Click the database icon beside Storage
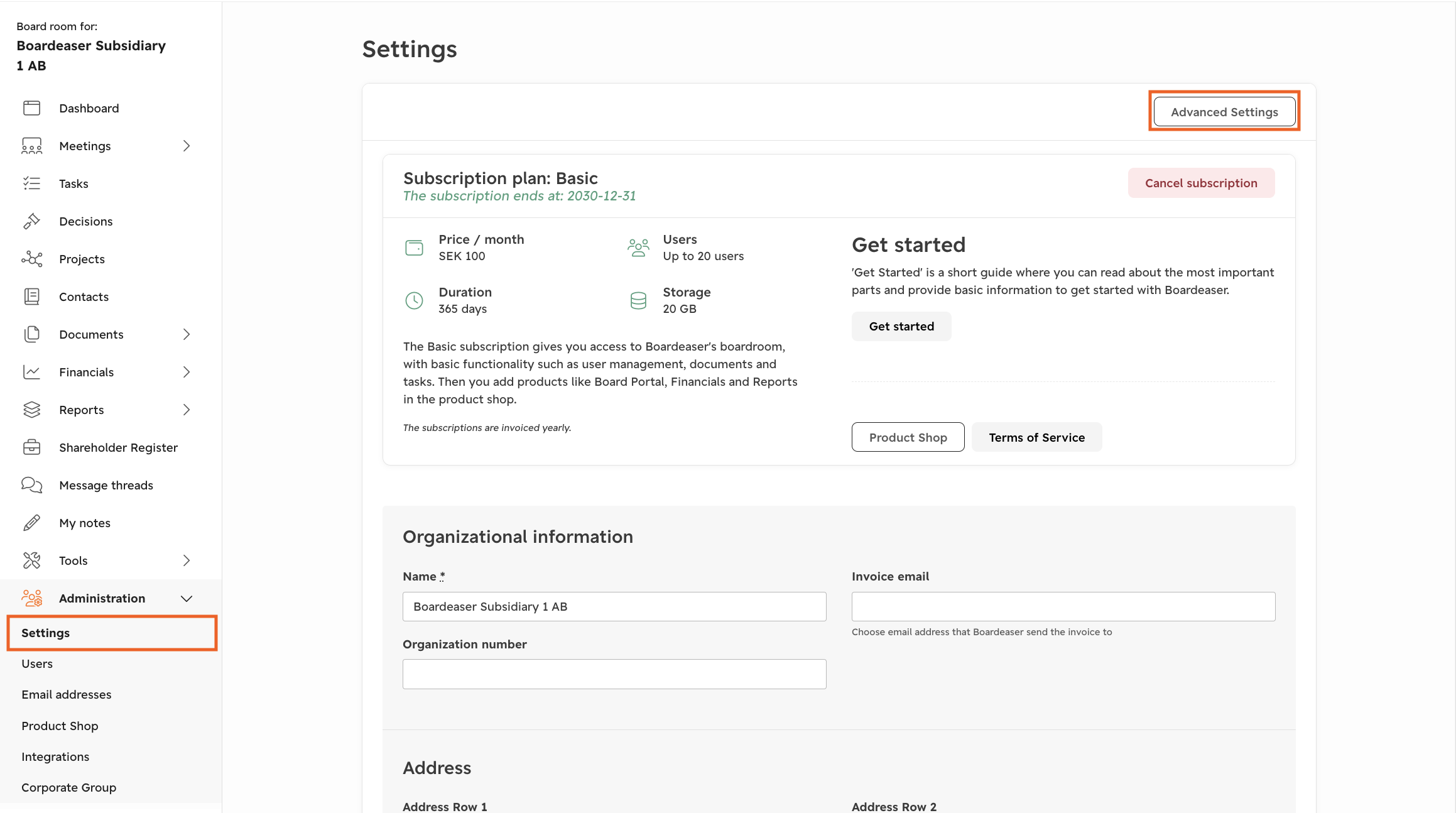The height and width of the screenshot is (813, 1456). coord(638,300)
